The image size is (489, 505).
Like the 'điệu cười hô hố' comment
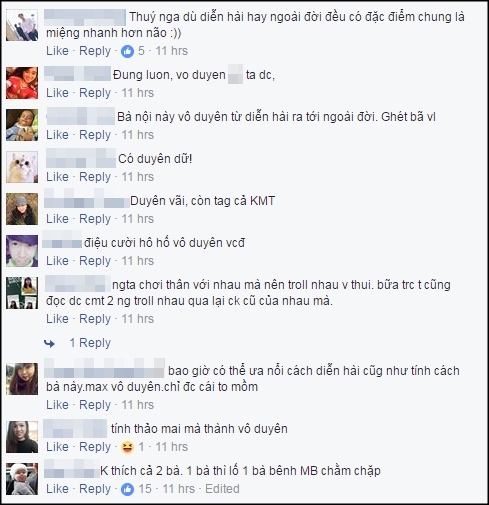click(57, 261)
